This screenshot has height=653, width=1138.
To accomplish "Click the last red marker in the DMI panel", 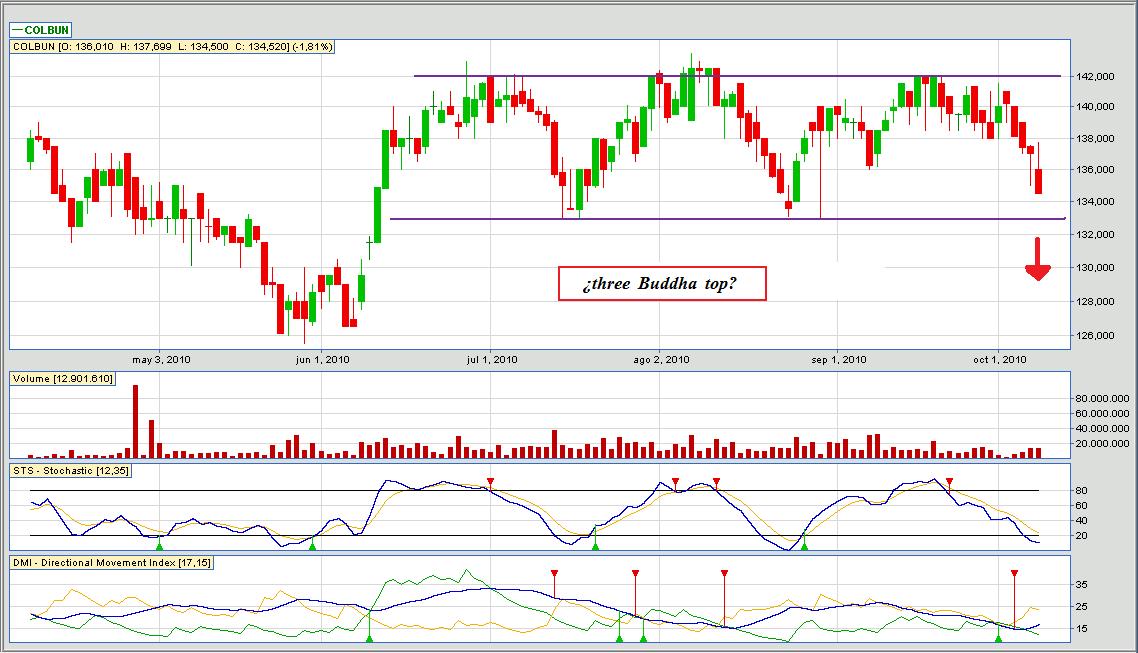I will (1015, 574).
